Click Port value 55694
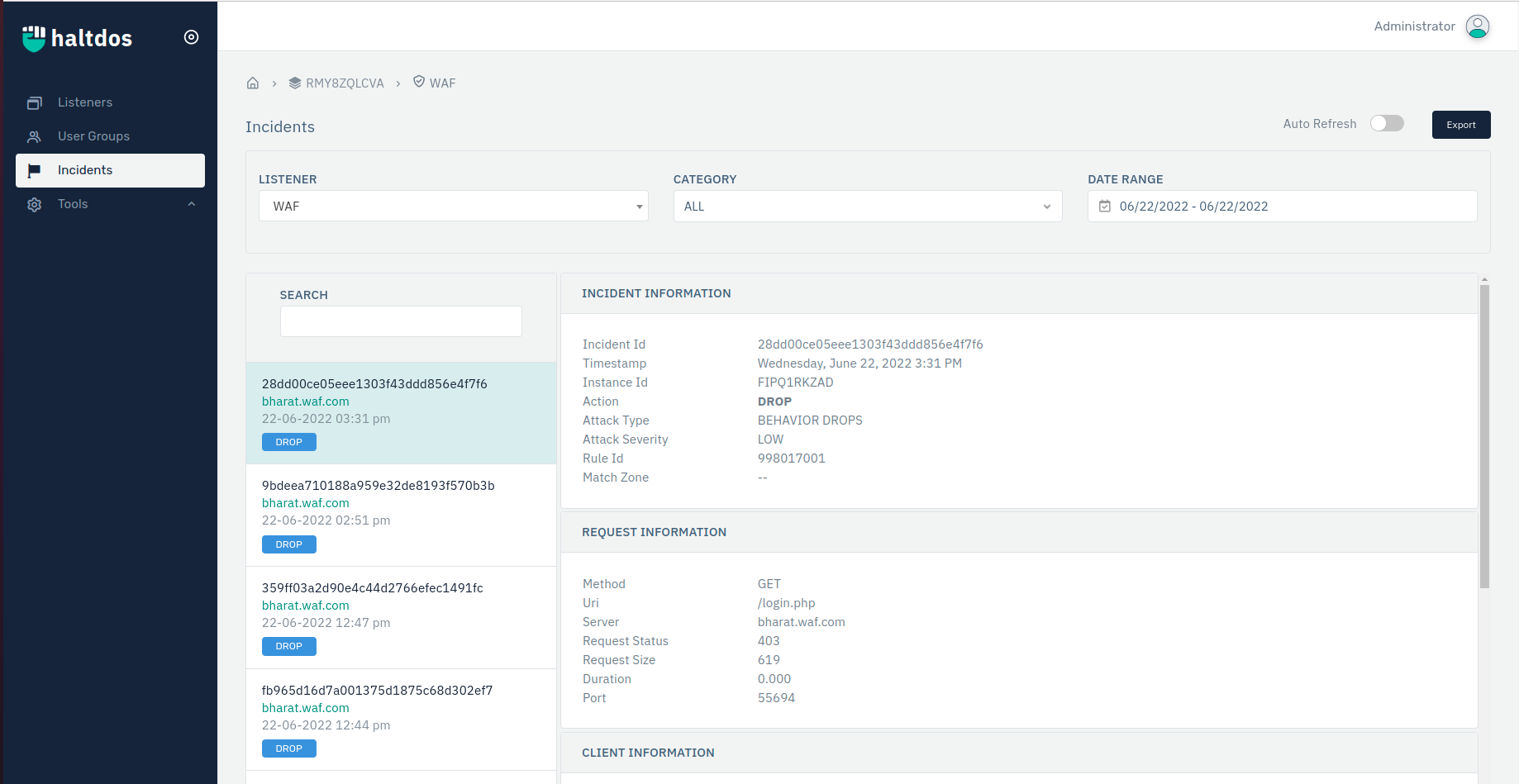Viewport: 1519px width, 784px height. pos(776,698)
